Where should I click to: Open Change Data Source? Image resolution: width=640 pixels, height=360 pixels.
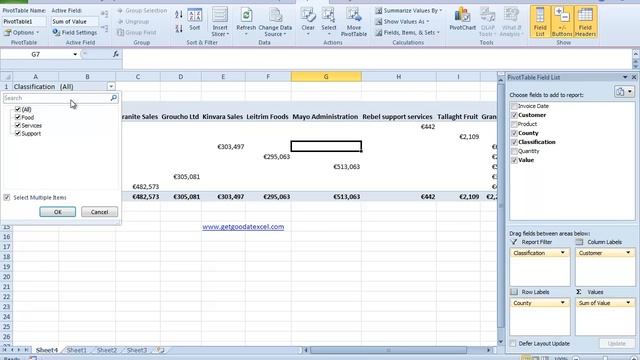275,22
